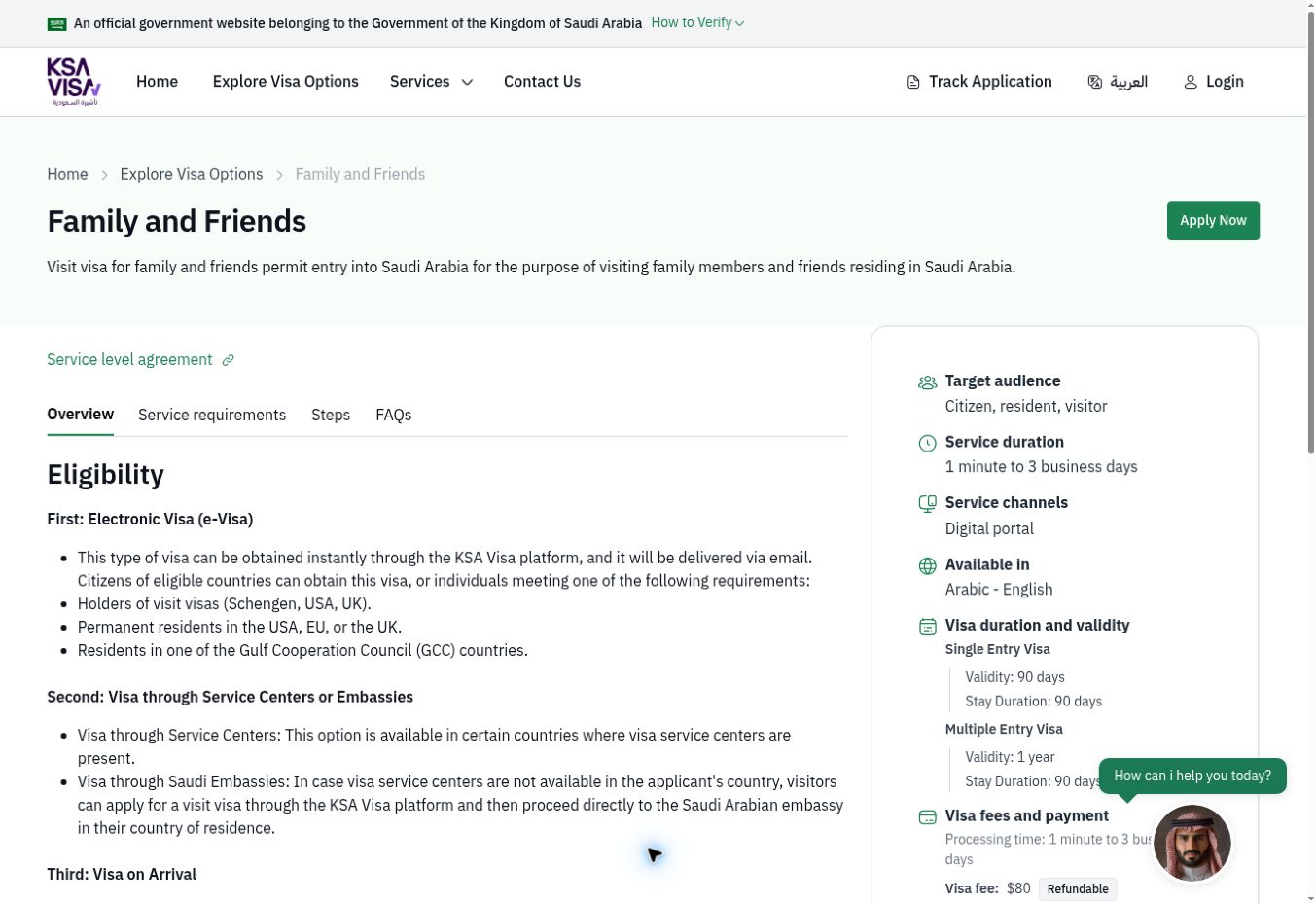Click the Refundable badge

[1078, 888]
